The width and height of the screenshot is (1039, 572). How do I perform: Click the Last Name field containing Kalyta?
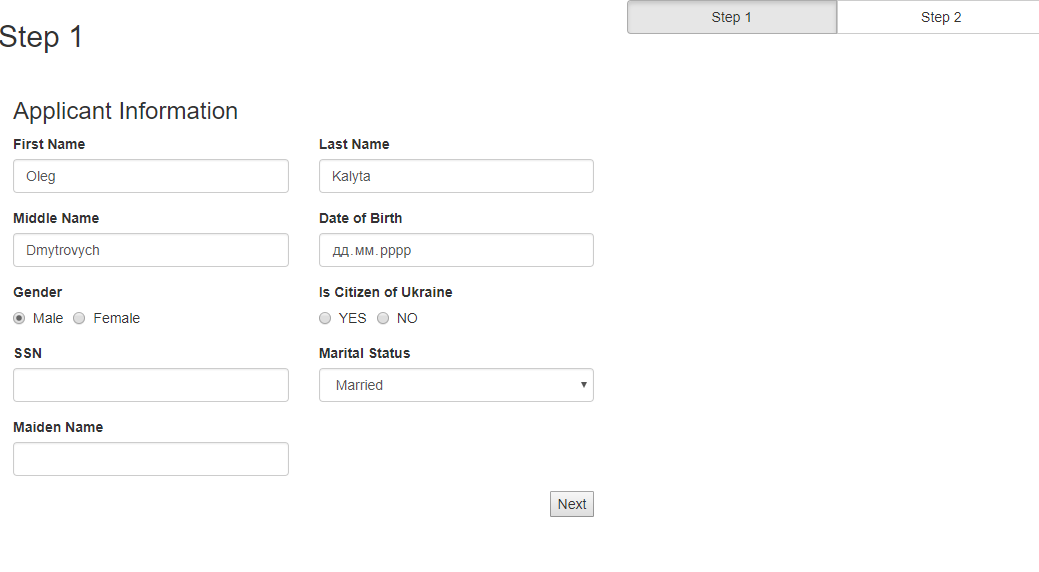(x=456, y=176)
